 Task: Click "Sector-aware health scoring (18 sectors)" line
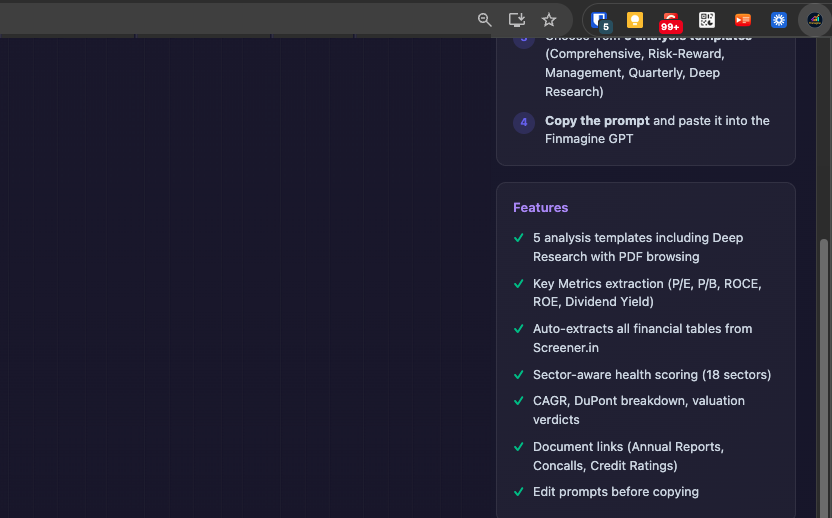pos(652,375)
